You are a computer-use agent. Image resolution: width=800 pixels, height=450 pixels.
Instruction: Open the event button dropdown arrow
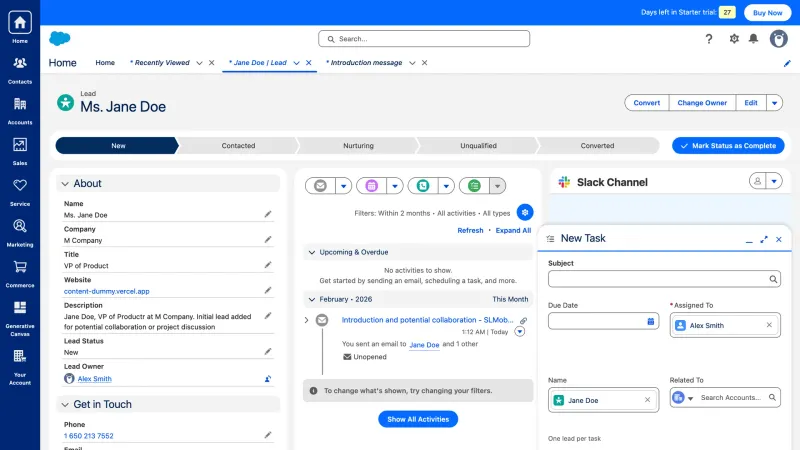[395, 186]
